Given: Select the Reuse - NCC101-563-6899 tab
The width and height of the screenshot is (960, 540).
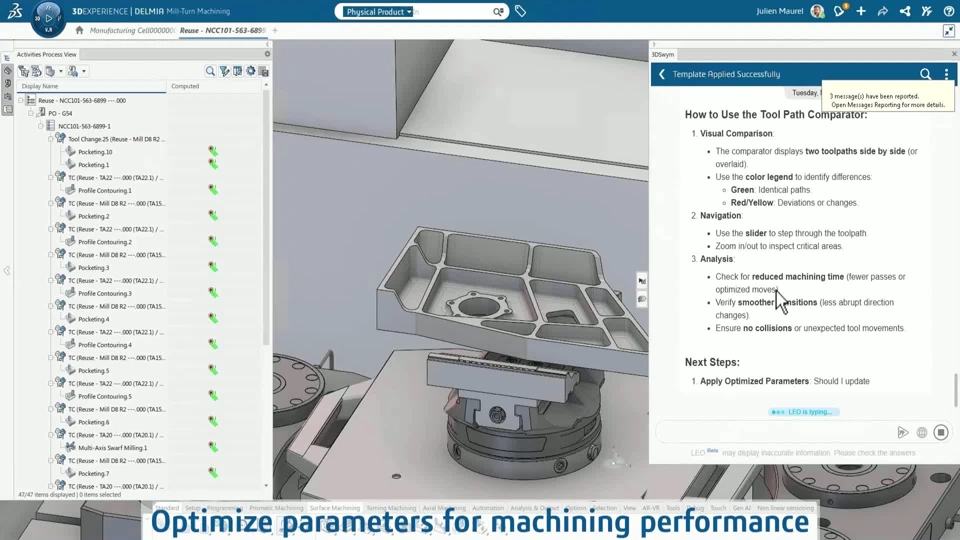Looking at the screenshot, I should pos(223,30).
